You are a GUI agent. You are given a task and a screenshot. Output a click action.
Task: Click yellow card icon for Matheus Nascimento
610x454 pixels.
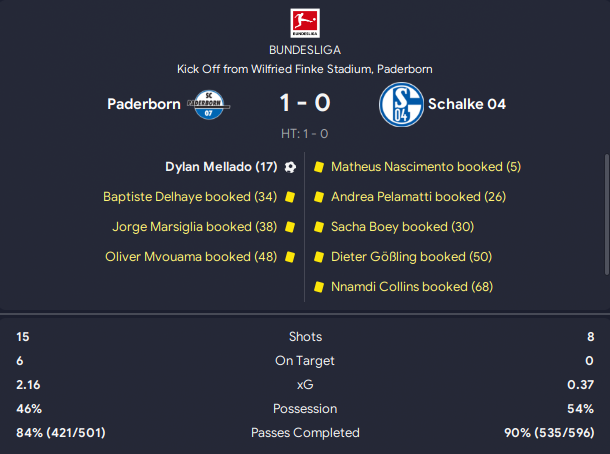click(319, 167)
